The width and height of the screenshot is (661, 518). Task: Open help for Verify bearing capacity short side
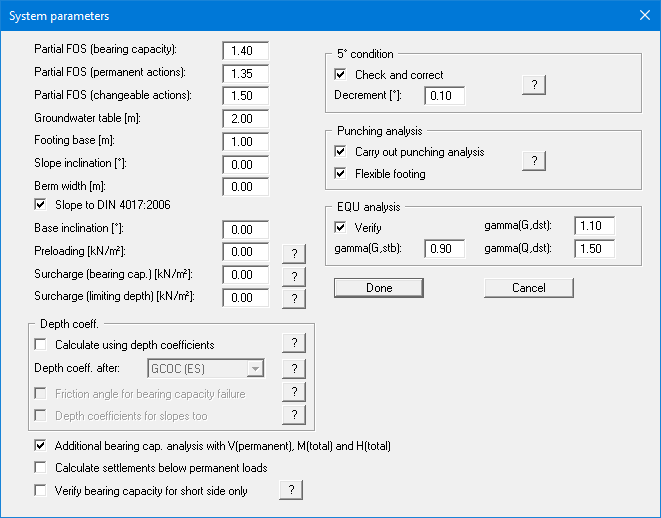click(x=290, y=490)
